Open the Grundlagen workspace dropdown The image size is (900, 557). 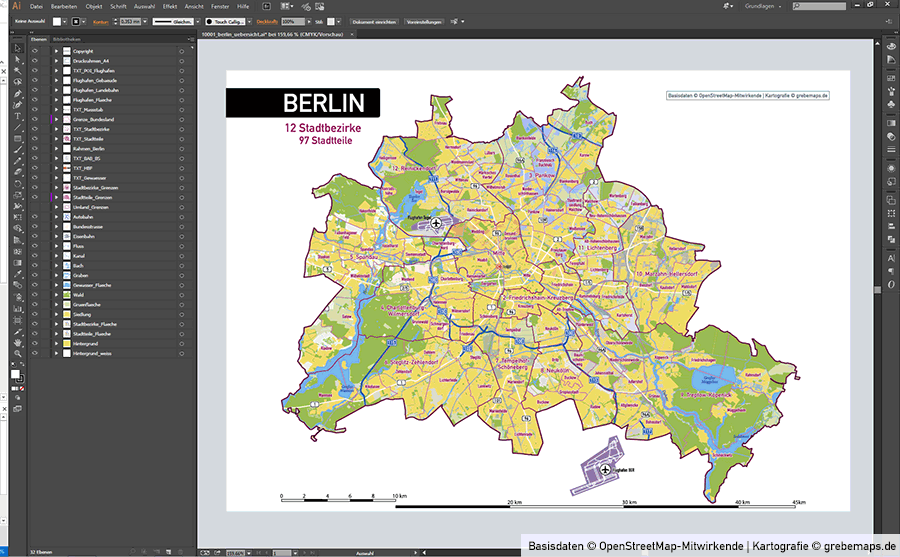click(763, 6)
